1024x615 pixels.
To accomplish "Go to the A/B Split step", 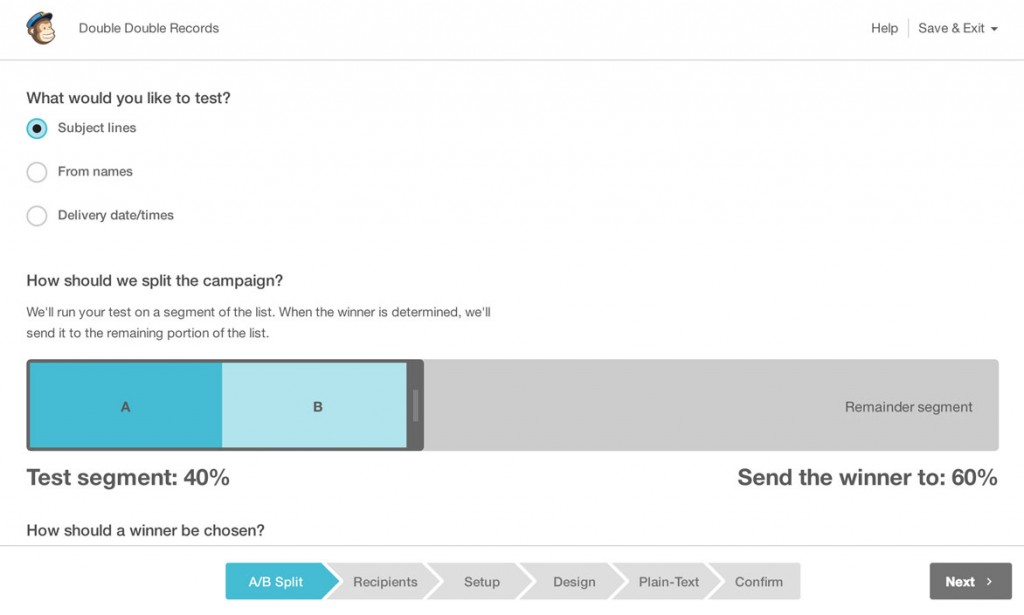I will (276, 582).
